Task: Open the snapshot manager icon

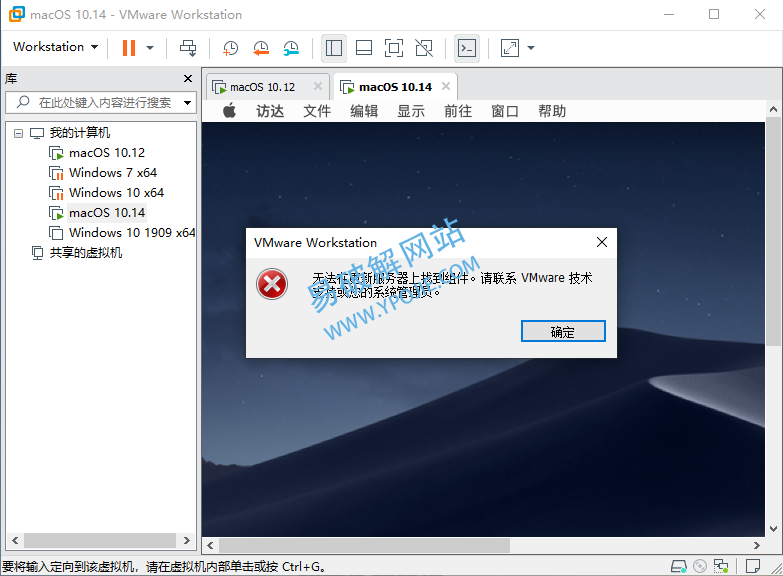Action: (x=291, y=48)
